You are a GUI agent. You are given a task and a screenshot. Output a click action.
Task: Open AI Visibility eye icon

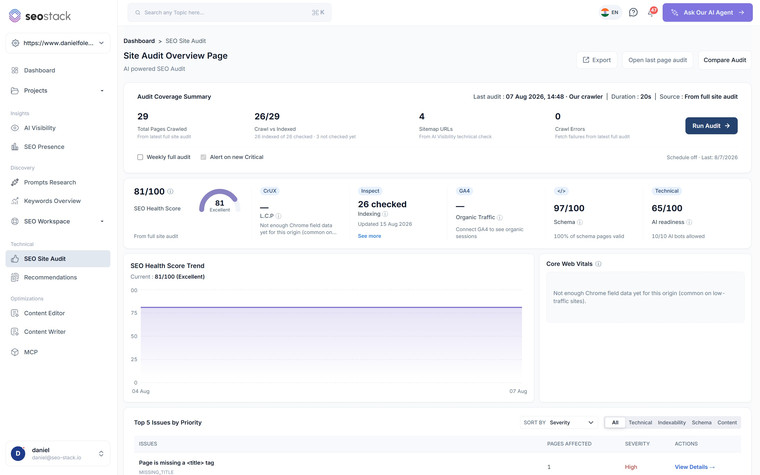tap(15, 128)
